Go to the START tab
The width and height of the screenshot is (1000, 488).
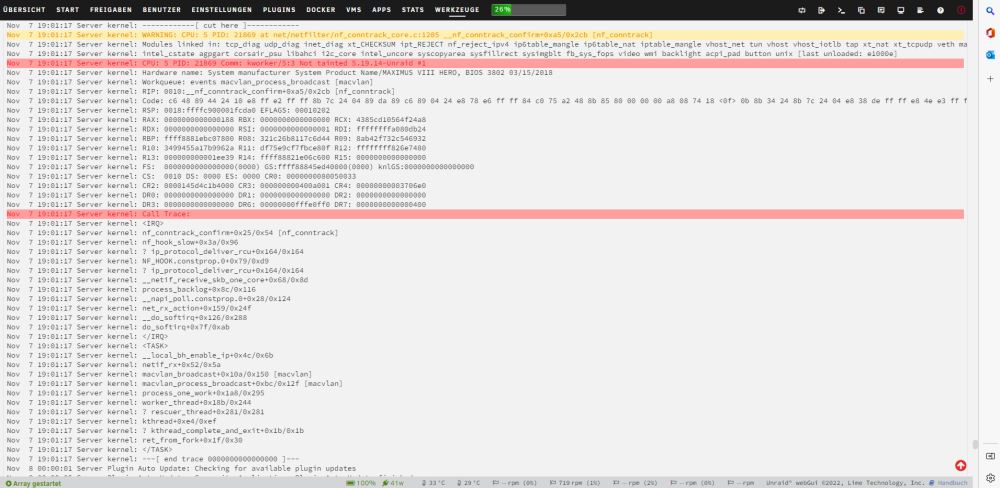[68, 10]
